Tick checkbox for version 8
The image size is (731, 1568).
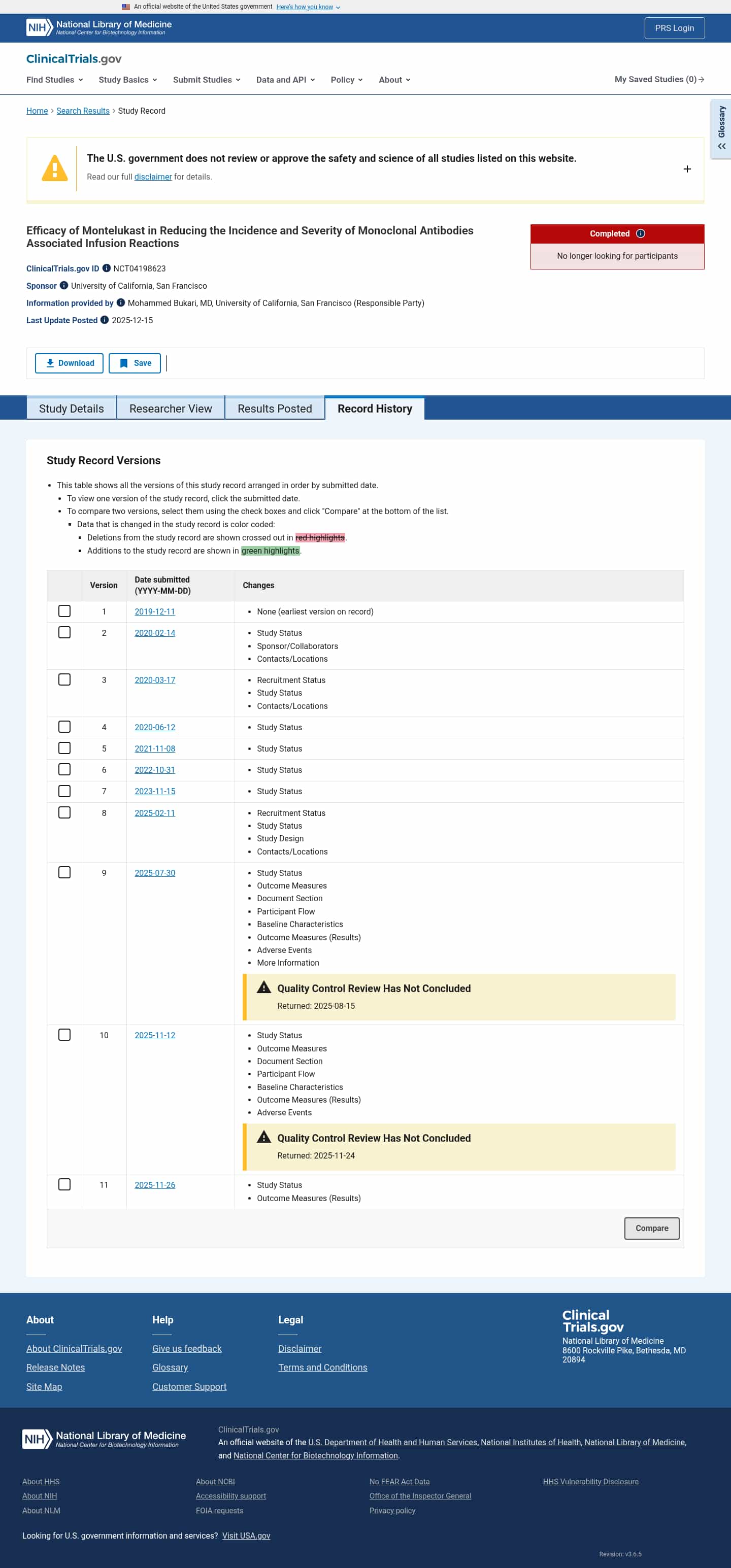point(64,812)
